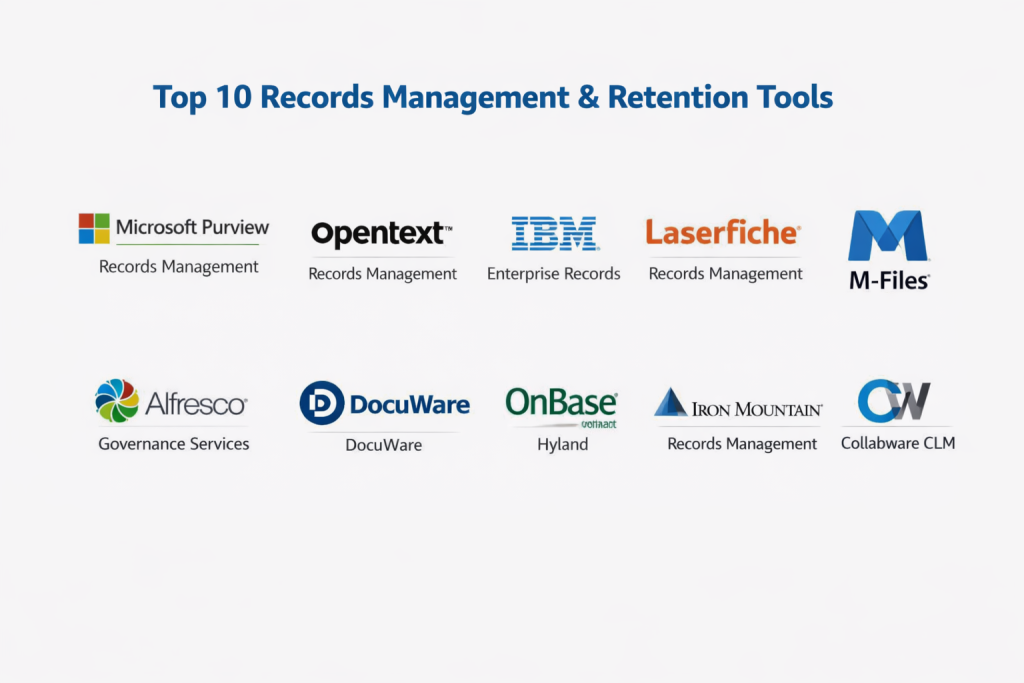This screenshot has height=683, width=1024.
Task: Select the Collabware CW logo
Action: tap(894, 401)
